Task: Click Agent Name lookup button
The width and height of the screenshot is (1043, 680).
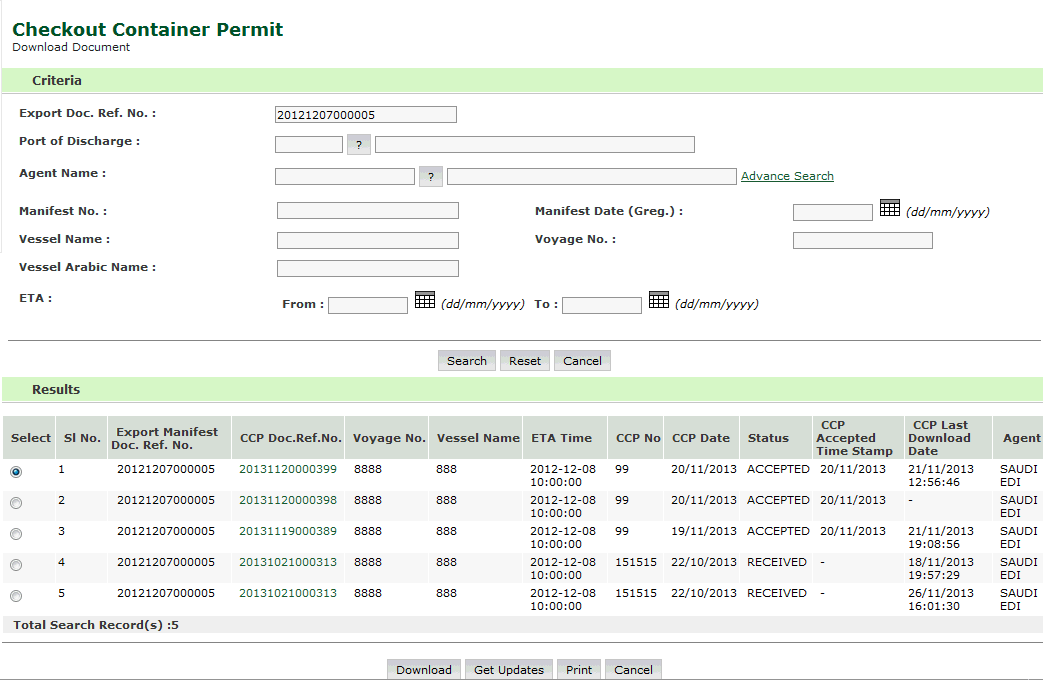Action: (430, 177)
